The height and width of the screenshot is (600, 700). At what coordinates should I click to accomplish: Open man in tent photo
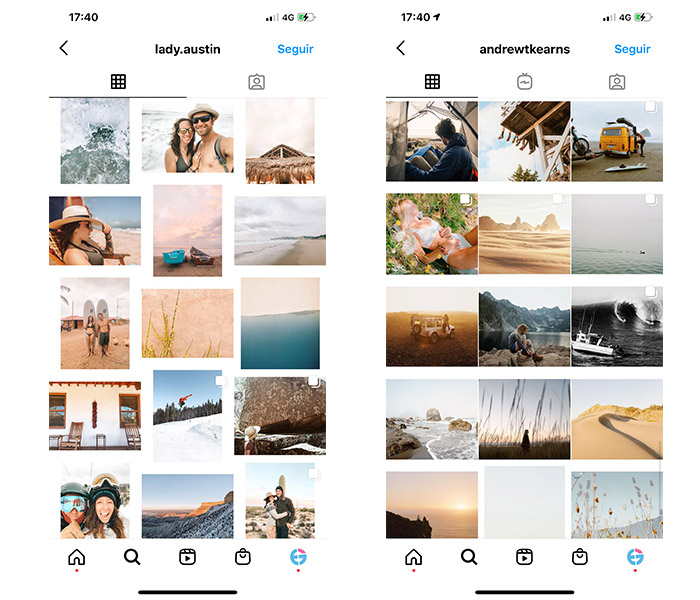click(x=432, y=141)
